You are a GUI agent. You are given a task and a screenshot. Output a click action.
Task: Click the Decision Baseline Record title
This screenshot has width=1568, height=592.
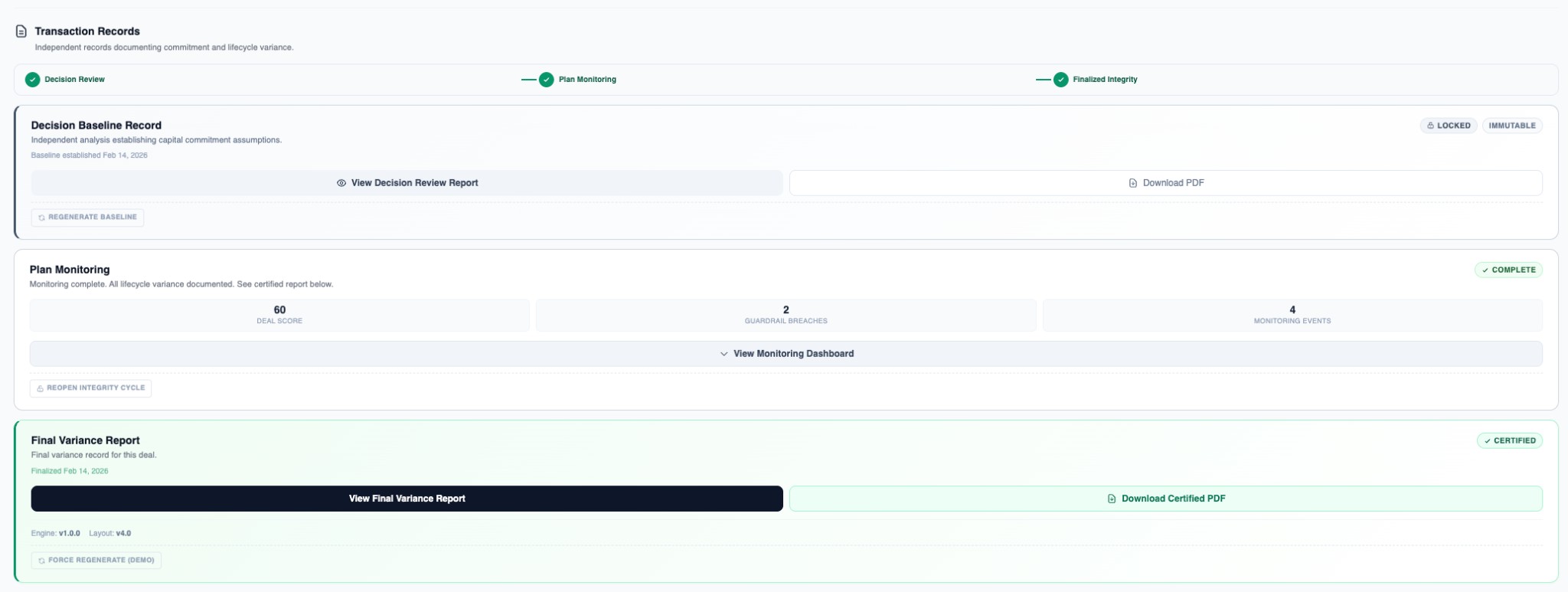[96, 126]
